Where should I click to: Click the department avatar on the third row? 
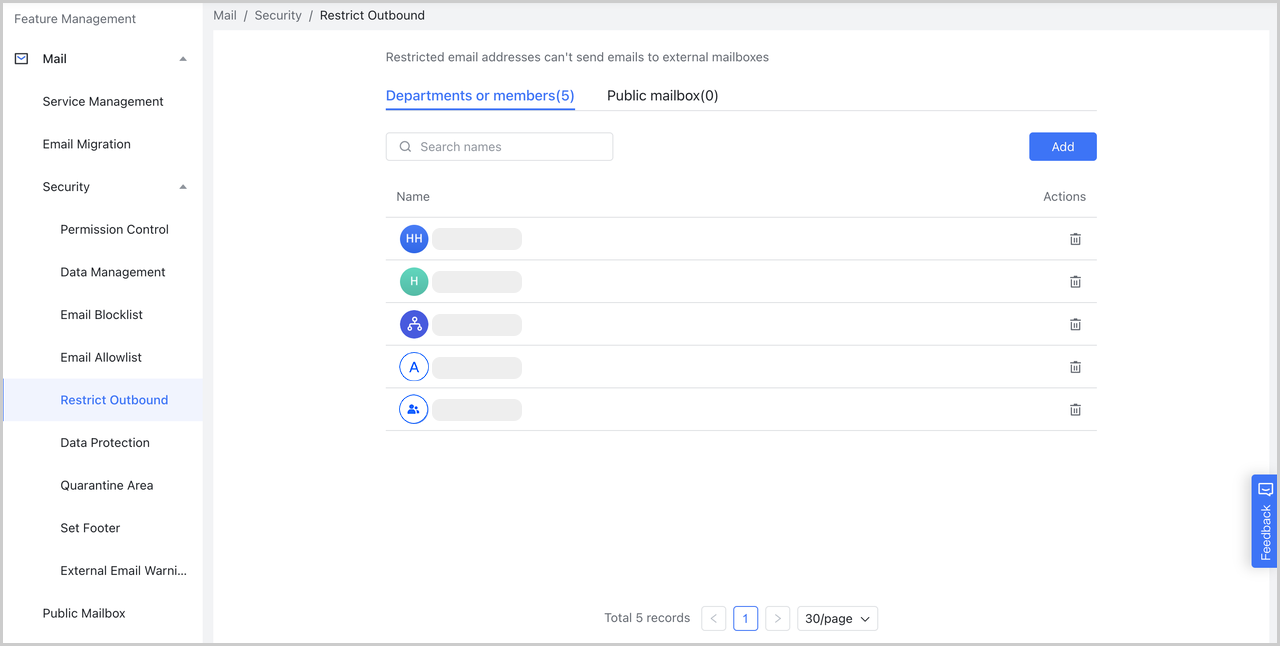pos(414,324)
